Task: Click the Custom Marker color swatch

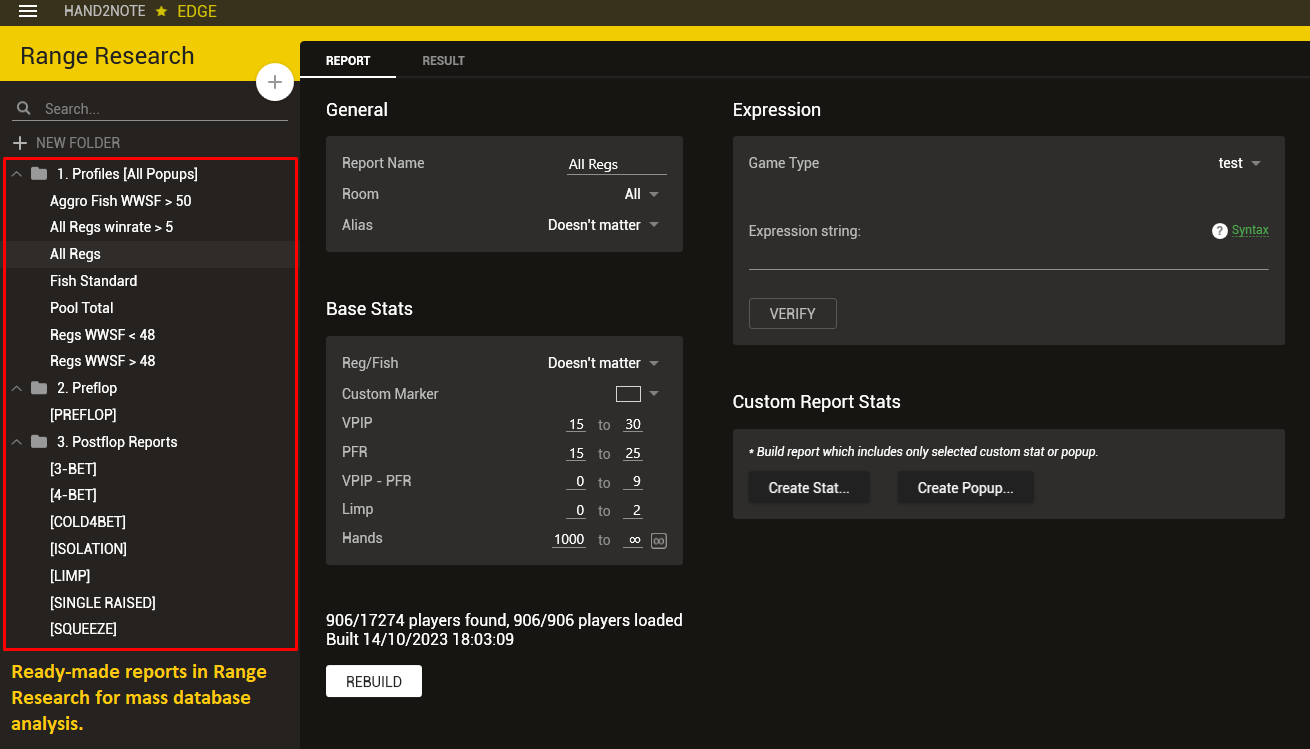Action: tap(628, 394)
